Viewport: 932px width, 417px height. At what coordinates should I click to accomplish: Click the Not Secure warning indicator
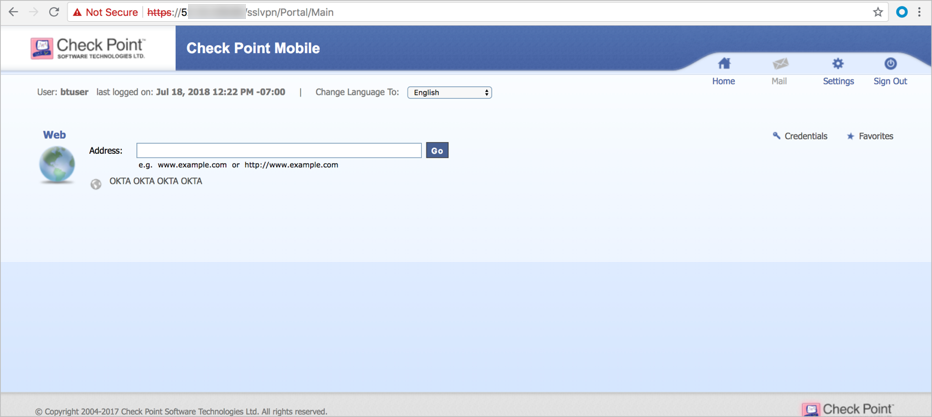click(x=105, y=12)
